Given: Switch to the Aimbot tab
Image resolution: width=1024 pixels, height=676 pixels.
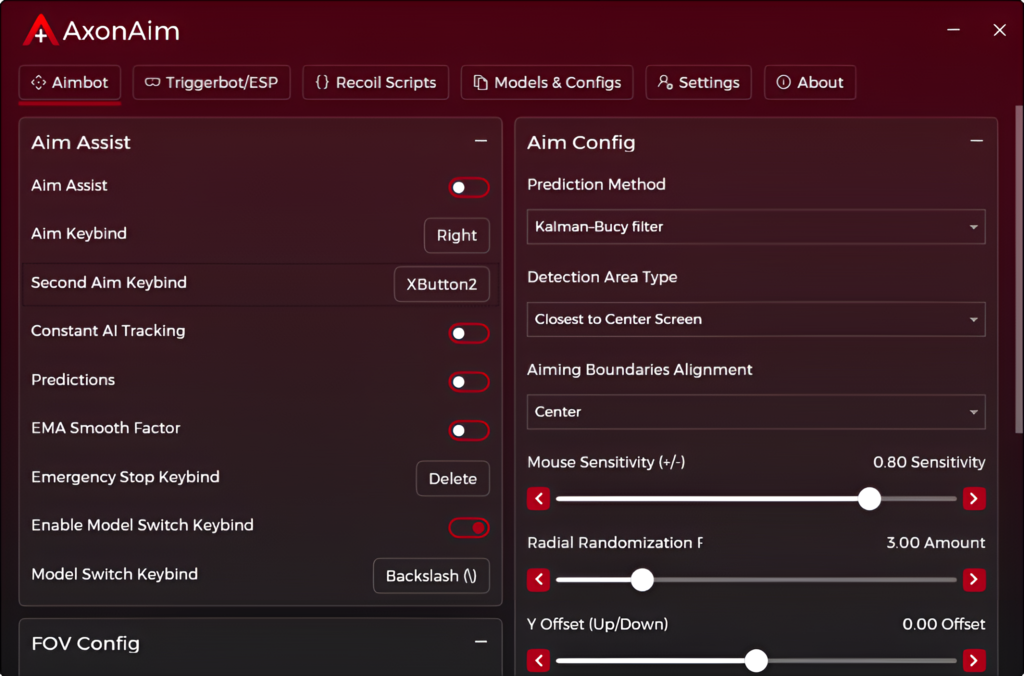Looking at the screenshot, I should [x=70, y=82].
